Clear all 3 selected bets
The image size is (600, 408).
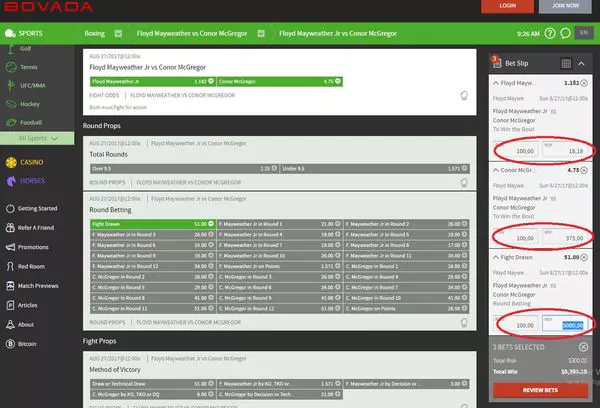(x=583, y=347)
